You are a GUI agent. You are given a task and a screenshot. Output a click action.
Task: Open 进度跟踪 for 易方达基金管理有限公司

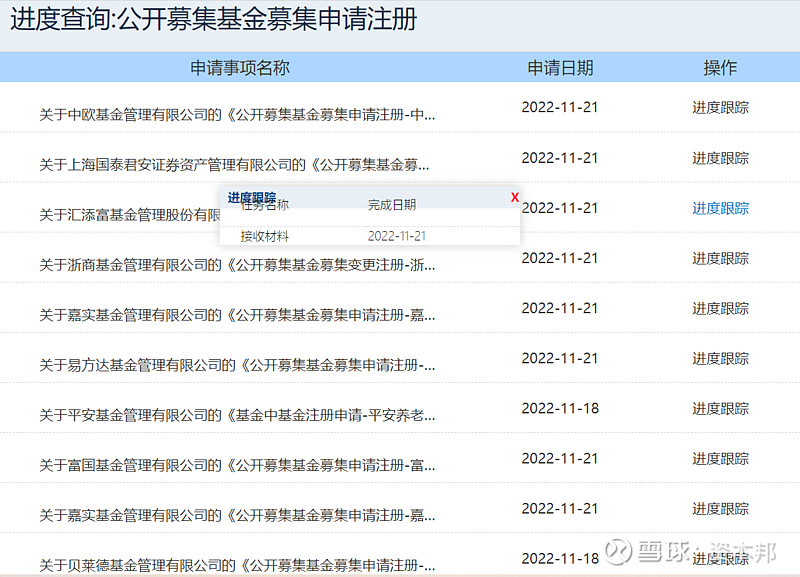click(722, 358)
